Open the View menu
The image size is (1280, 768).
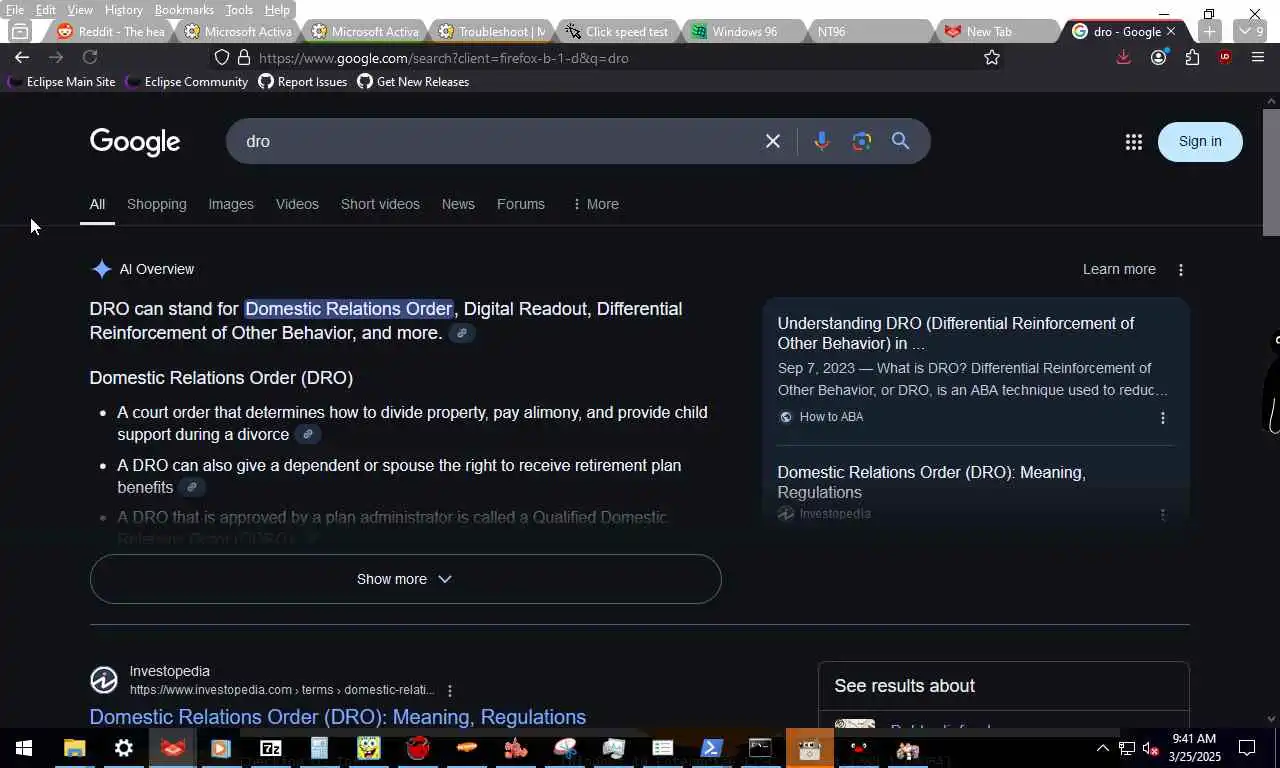(x=80, y=10)
